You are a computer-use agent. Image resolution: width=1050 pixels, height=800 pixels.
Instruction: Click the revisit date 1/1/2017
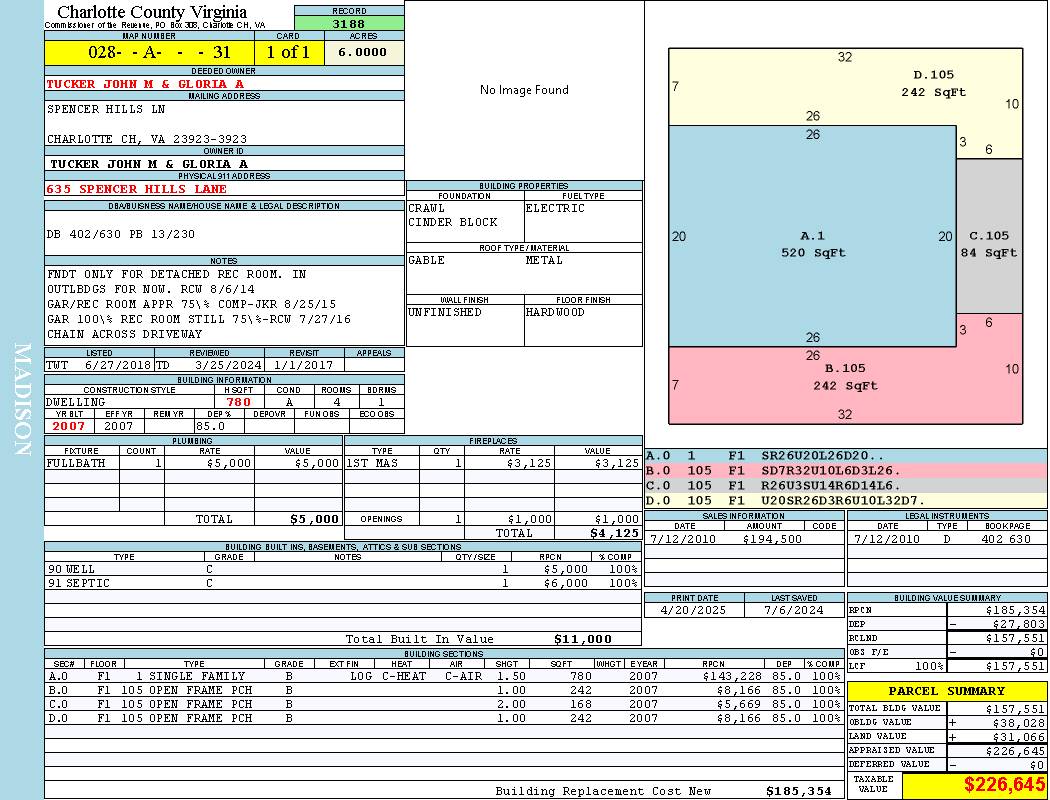303,366
